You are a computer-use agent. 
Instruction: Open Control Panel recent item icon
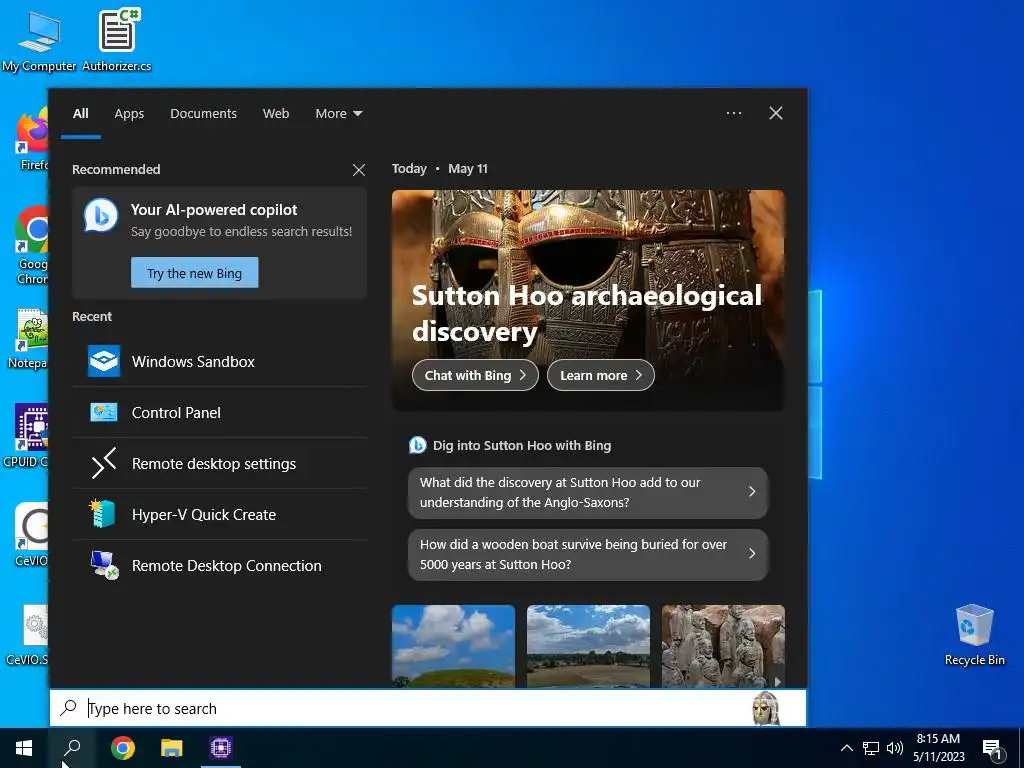pyautogui.click(x=104, y=412)
